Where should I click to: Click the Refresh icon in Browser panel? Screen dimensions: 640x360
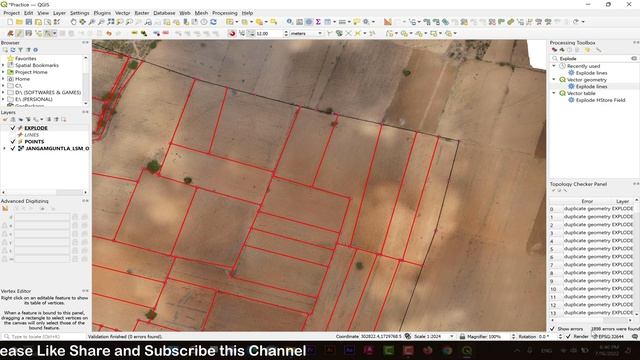13,50
